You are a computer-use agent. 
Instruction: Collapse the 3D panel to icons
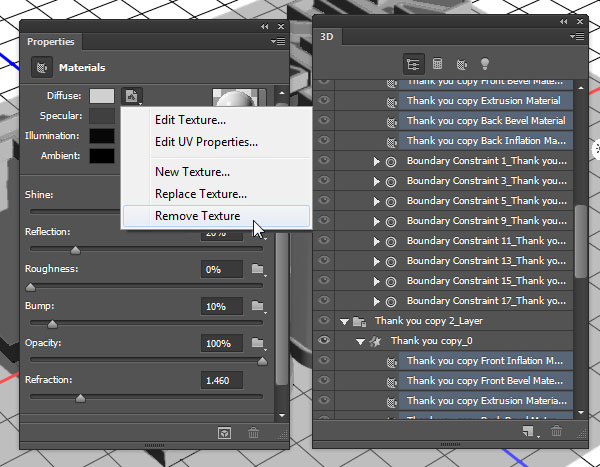(x=564, y=21)
